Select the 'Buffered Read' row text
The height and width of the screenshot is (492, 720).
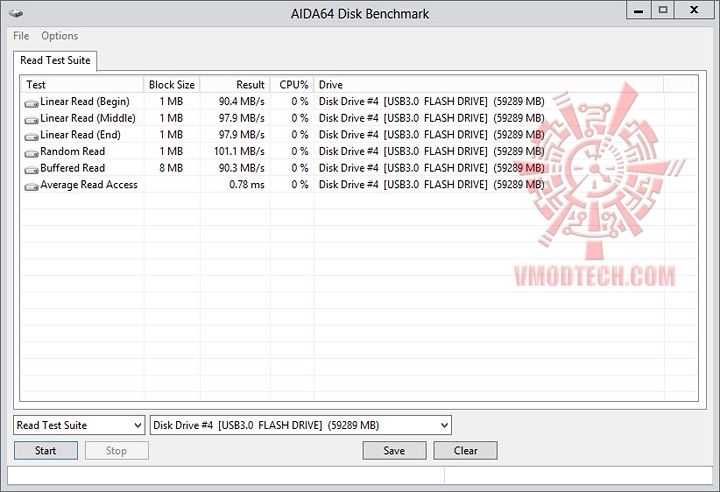click(73, 168)
